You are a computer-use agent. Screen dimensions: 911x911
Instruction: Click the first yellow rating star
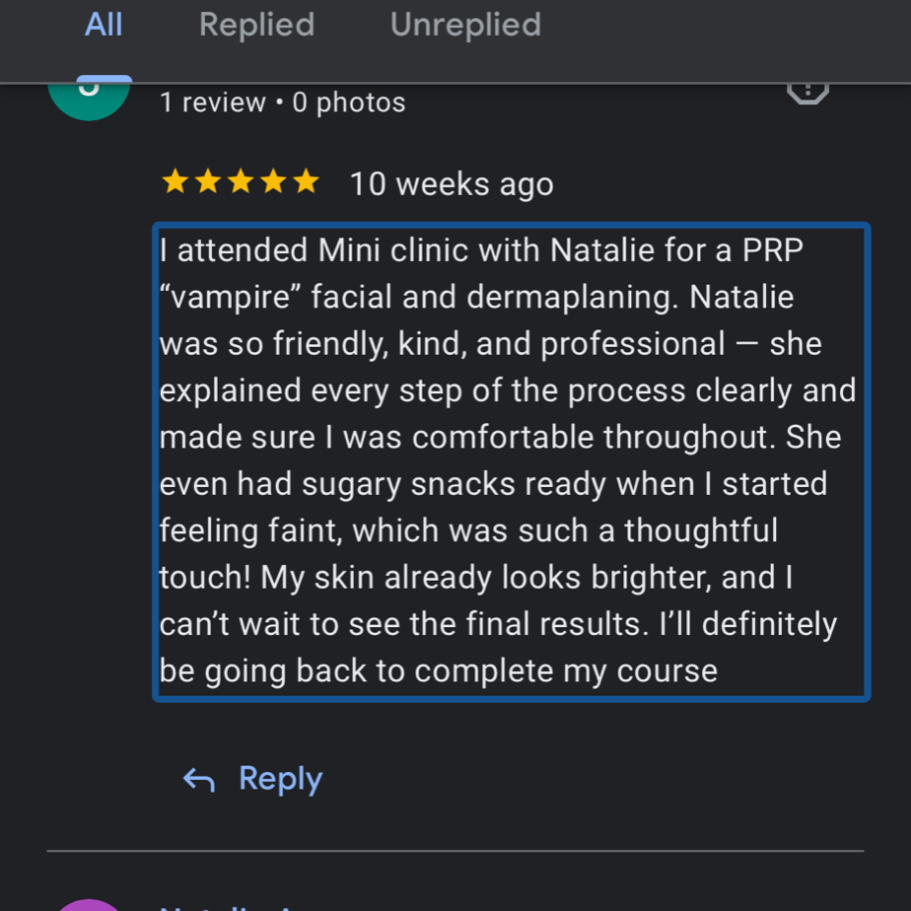click(175, 182)
